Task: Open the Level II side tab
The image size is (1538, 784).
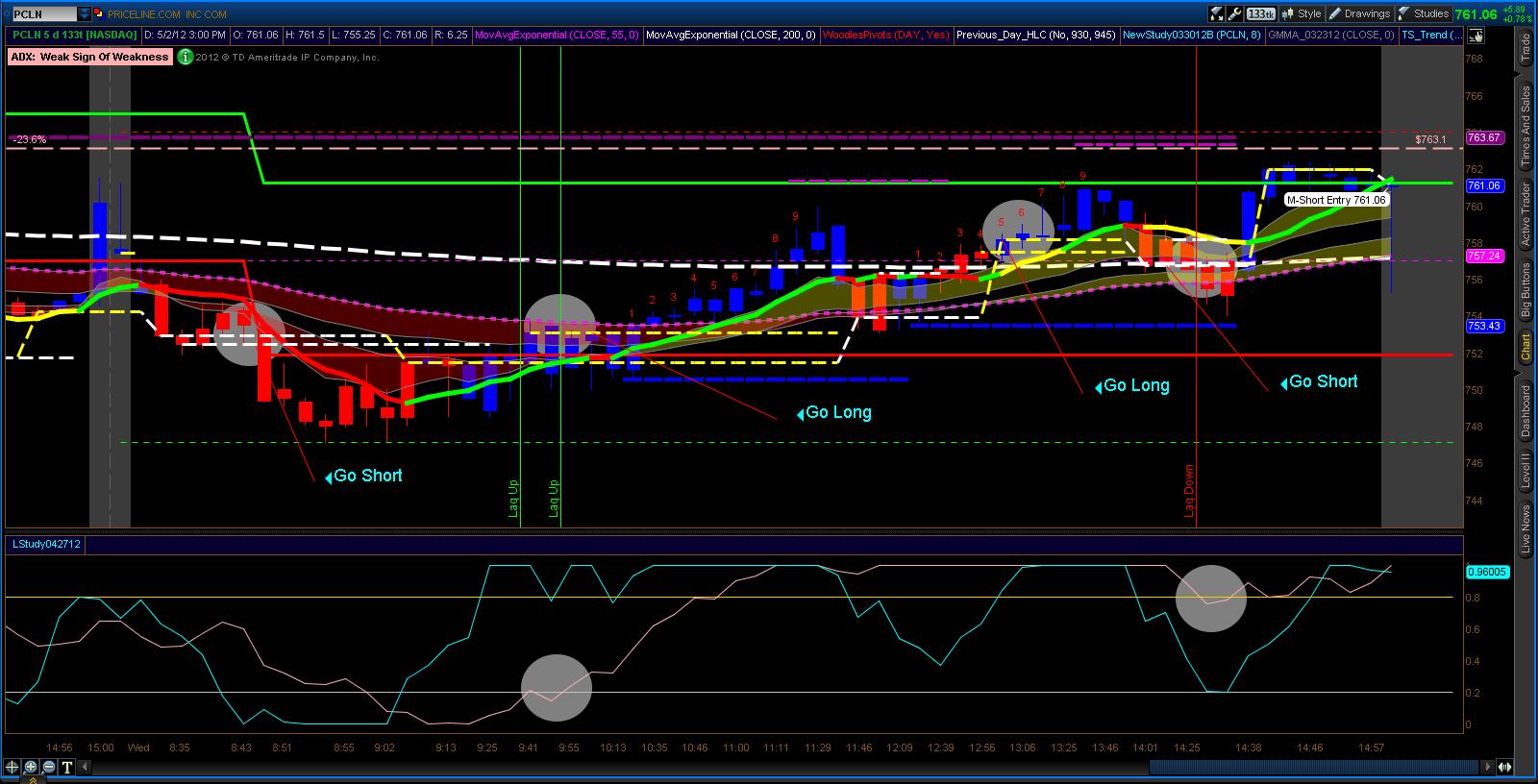Action: coord(1526,471)
